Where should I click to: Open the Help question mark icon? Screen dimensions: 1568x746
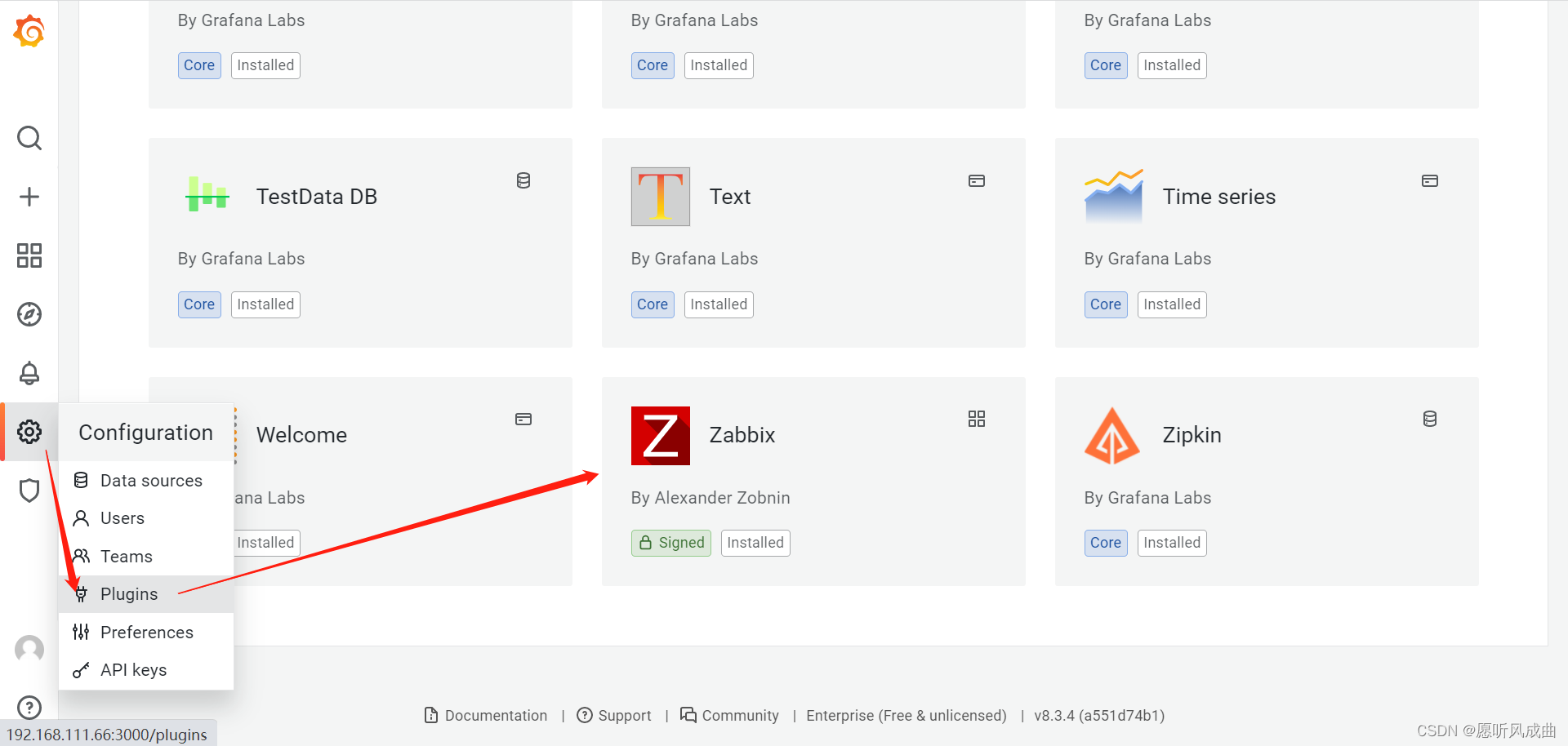tap(29, 708)
